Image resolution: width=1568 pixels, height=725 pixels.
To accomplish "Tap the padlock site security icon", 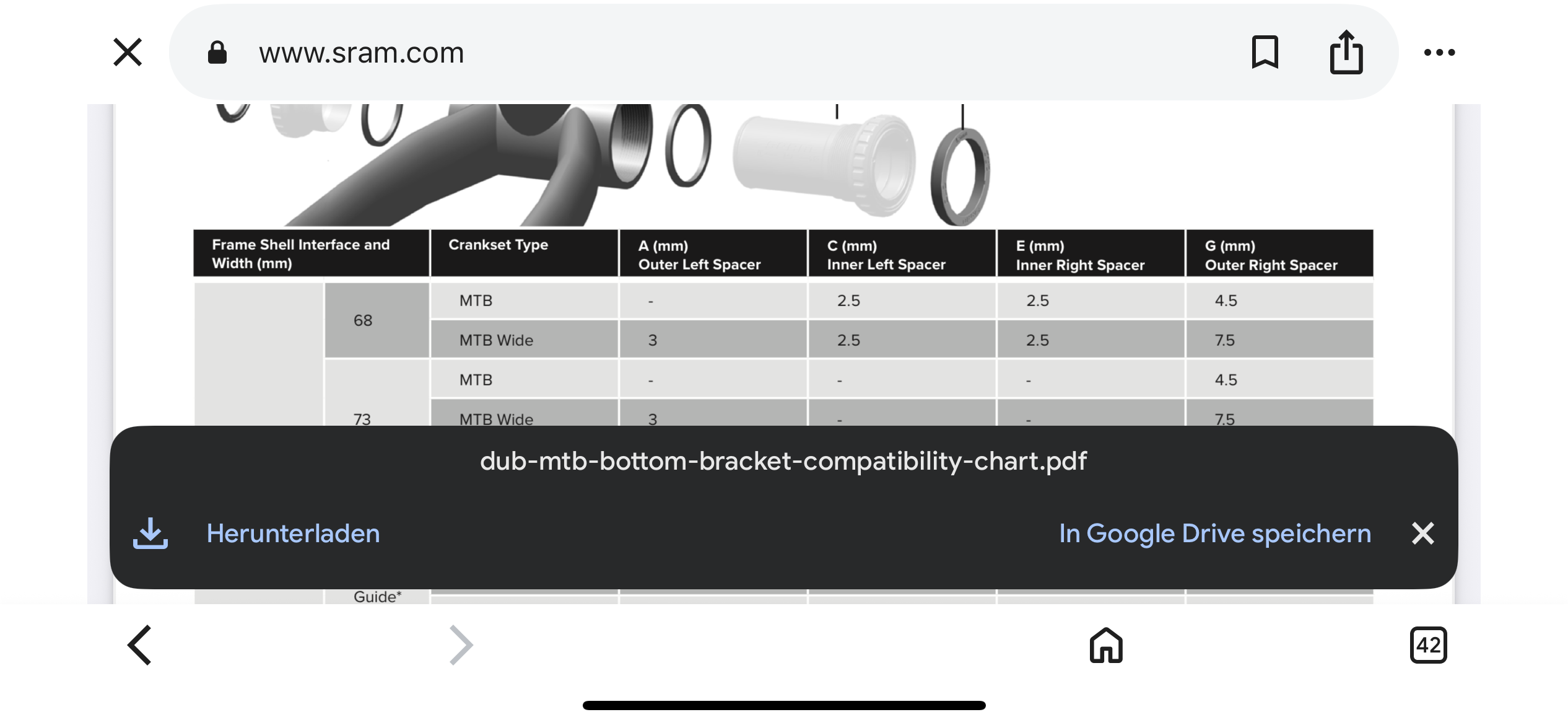I will 217,53.
